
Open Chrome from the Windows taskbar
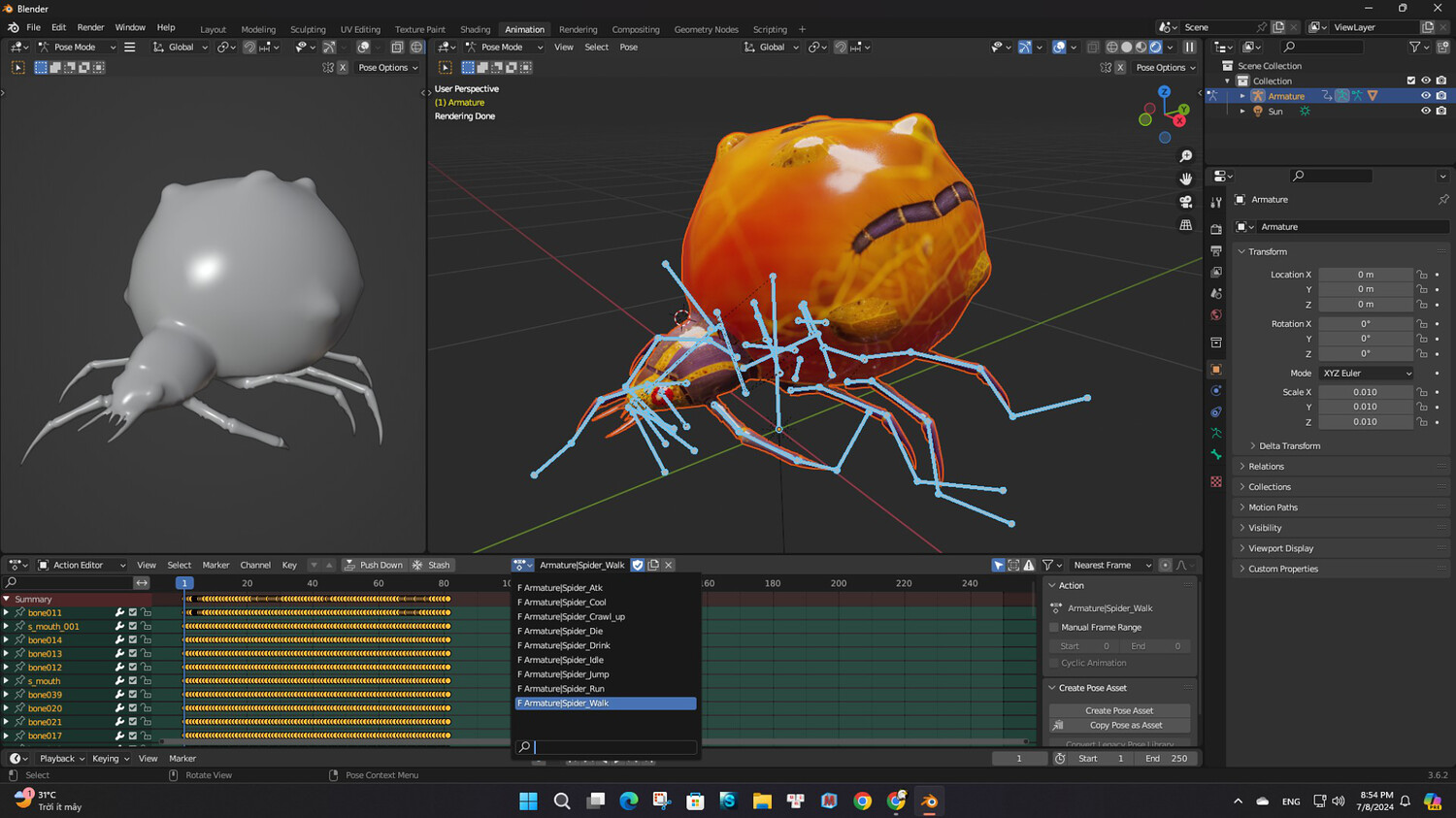[x=862, y=801]
